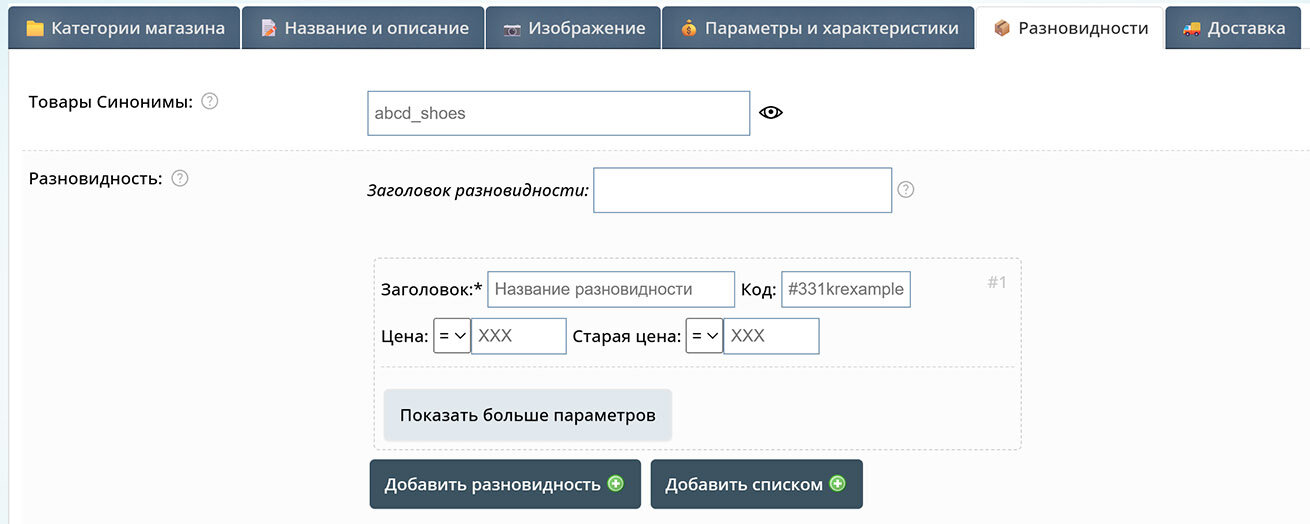This screenshot has height=524, width=1310.
Task: Click the Код input field
Action: 845,289
